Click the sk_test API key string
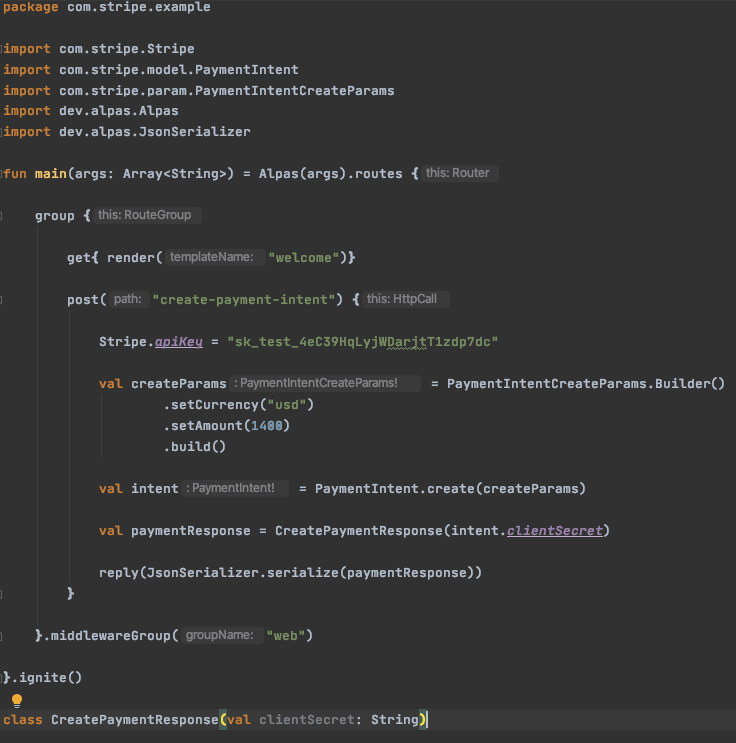This screenshot has height=743, width=736. [x=363, y=342]
